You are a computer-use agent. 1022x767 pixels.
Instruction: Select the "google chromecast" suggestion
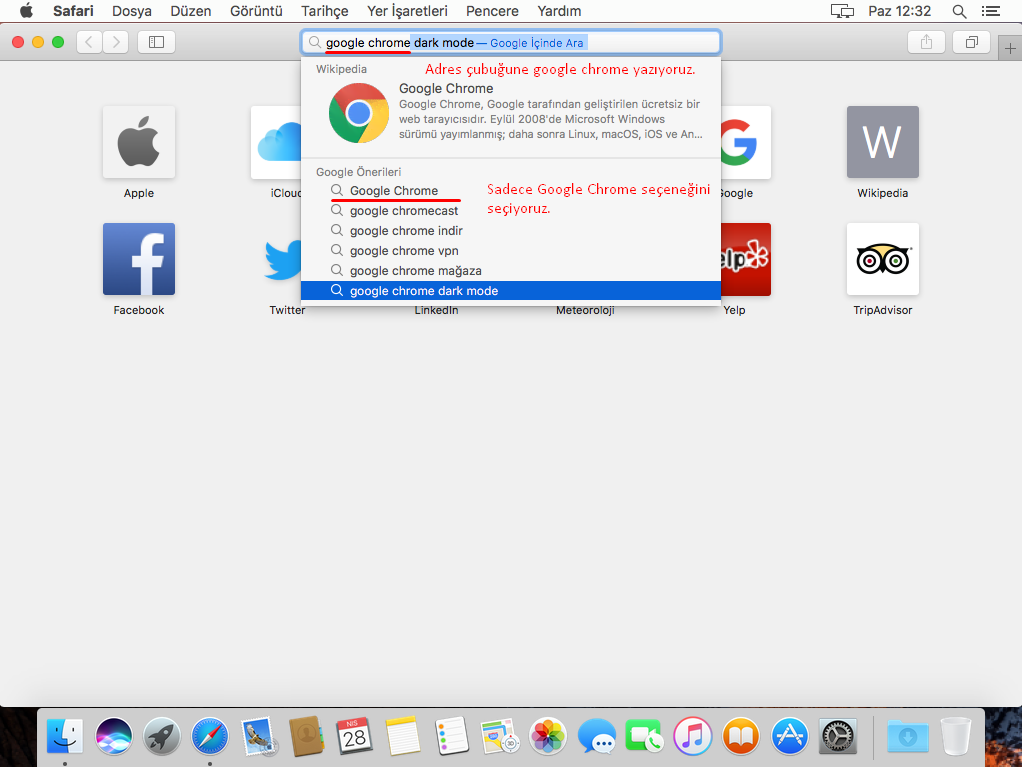(511, 210)
